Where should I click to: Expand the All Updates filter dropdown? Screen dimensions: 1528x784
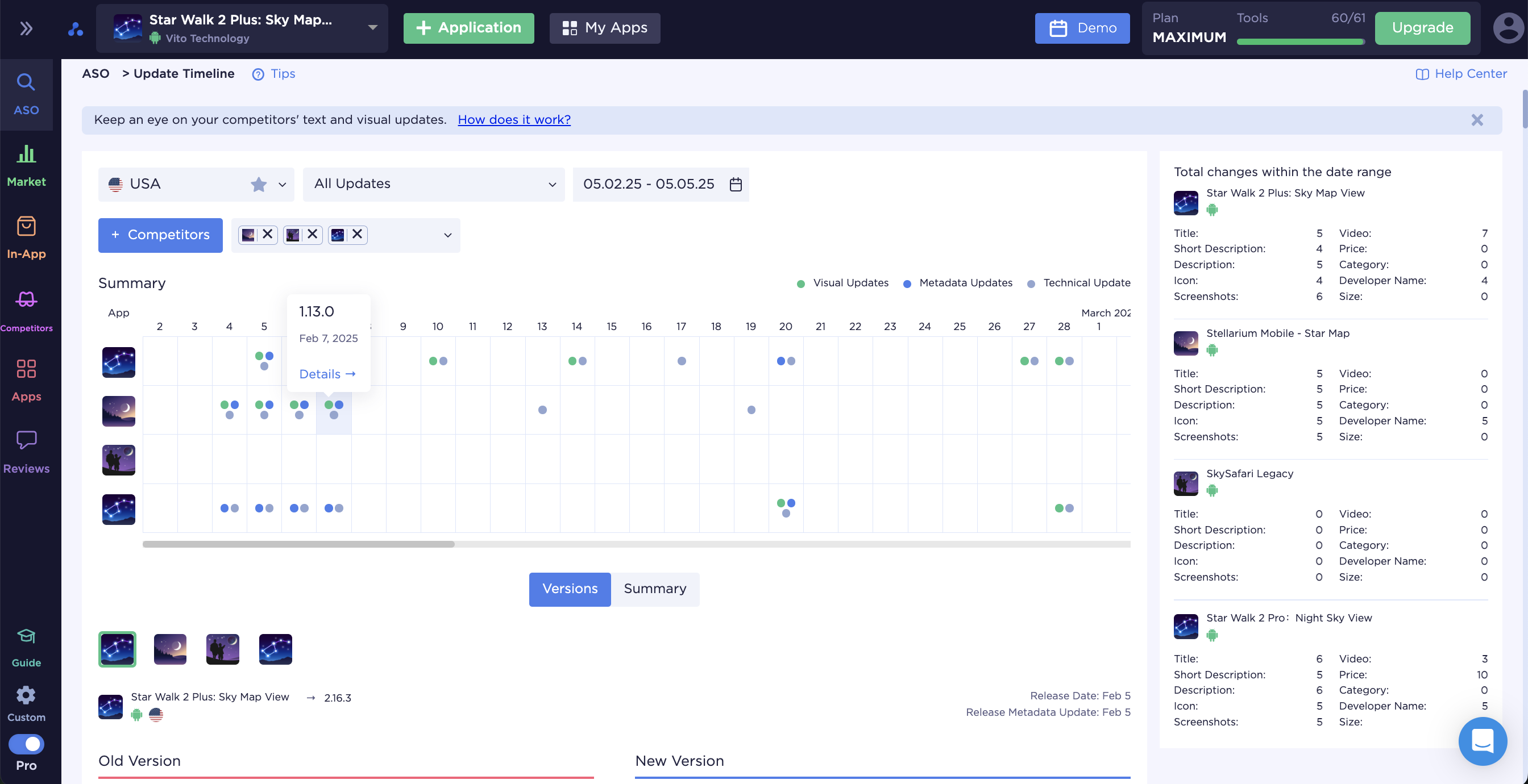(434, 185)
